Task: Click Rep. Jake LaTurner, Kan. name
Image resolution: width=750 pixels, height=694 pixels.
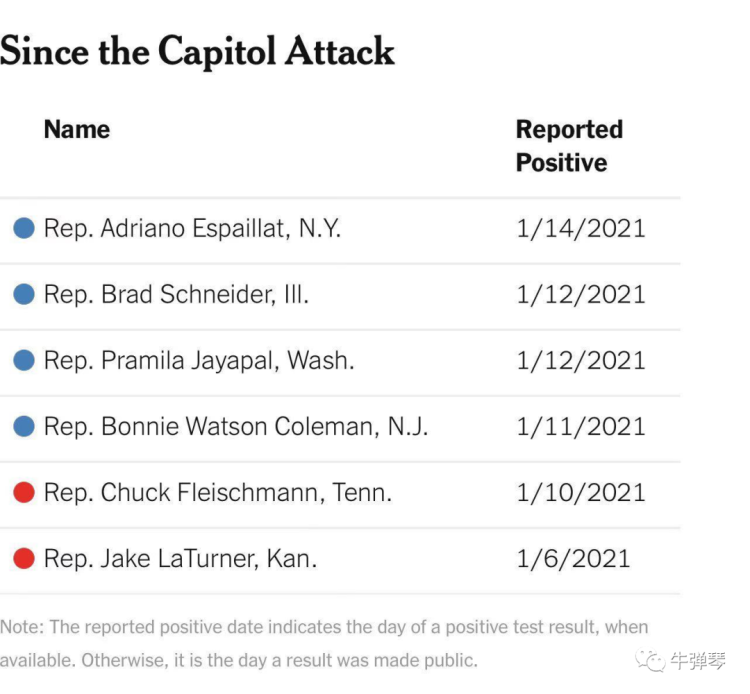Action: pos(180,558)
